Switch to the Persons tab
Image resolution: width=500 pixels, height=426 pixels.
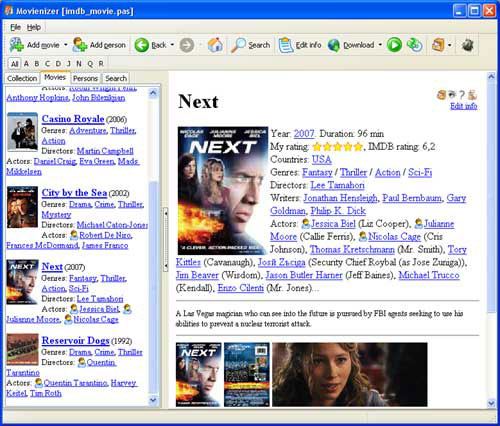tap(85, 78)
